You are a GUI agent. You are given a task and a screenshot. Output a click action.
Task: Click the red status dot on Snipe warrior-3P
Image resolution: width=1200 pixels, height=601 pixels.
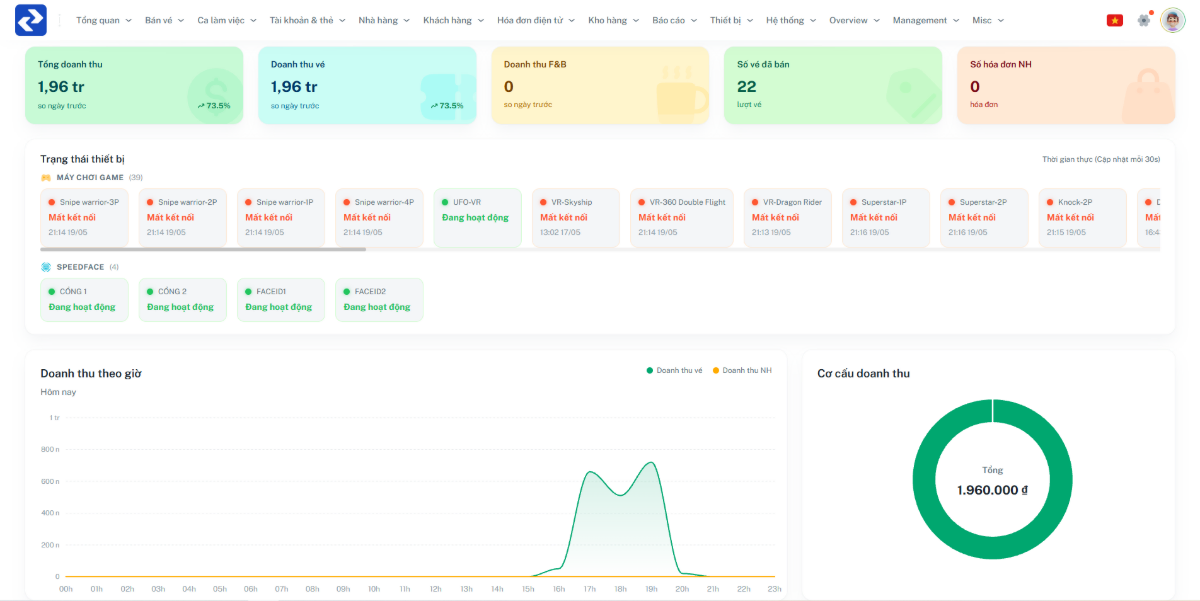point(52,202)
